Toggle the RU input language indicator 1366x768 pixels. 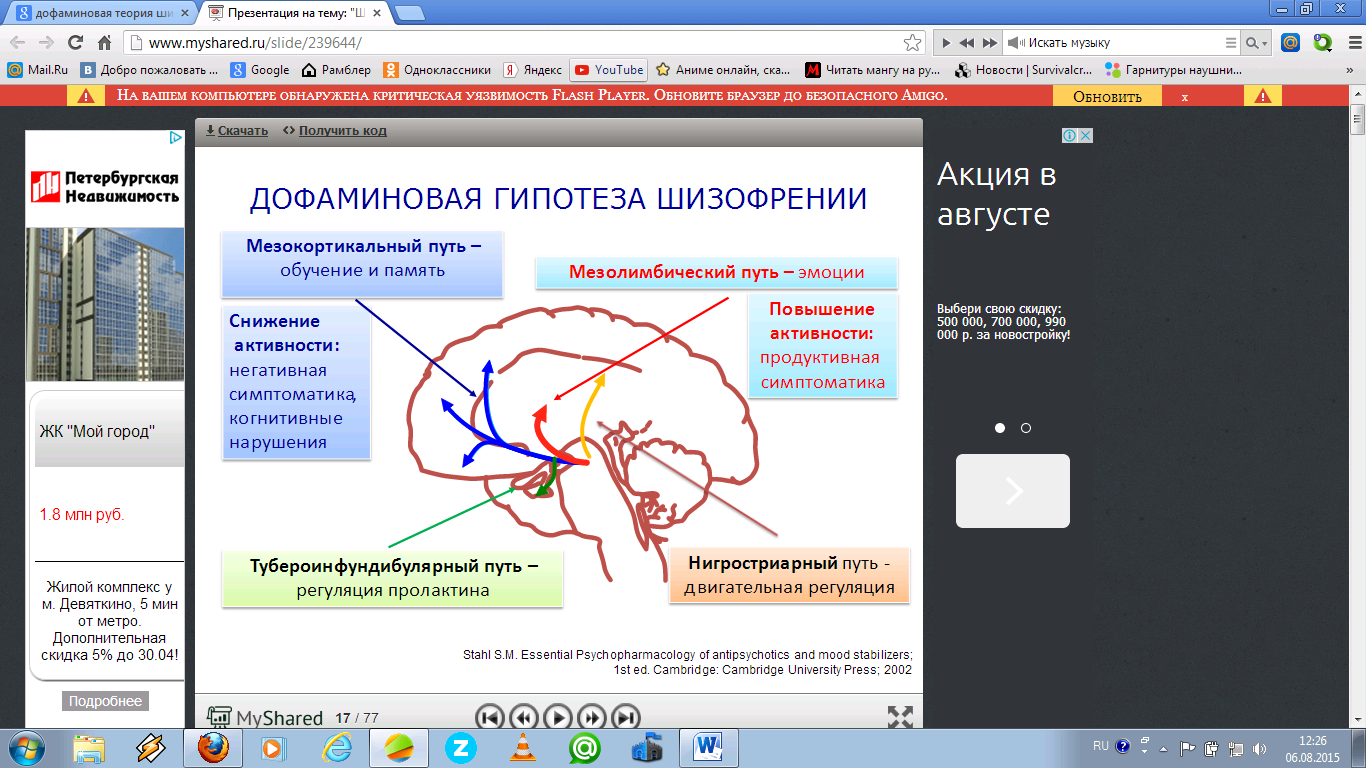coord(1100,746)
